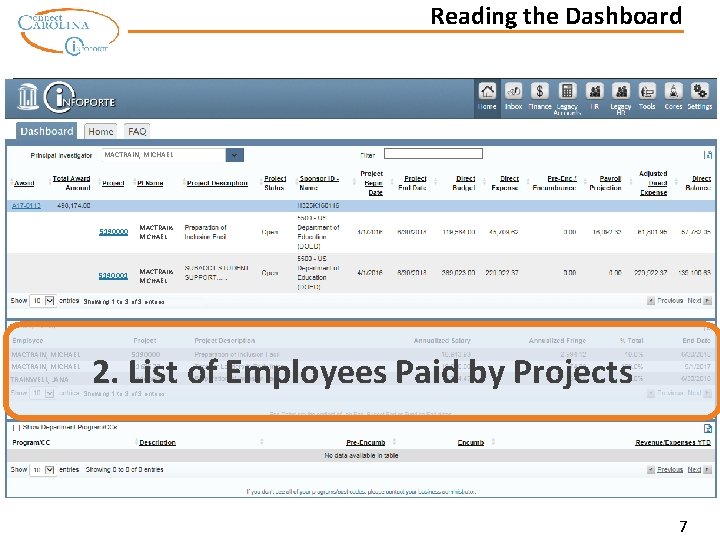Sort by Project Status column
Screen dimensions: 720x540
[275, 183]
